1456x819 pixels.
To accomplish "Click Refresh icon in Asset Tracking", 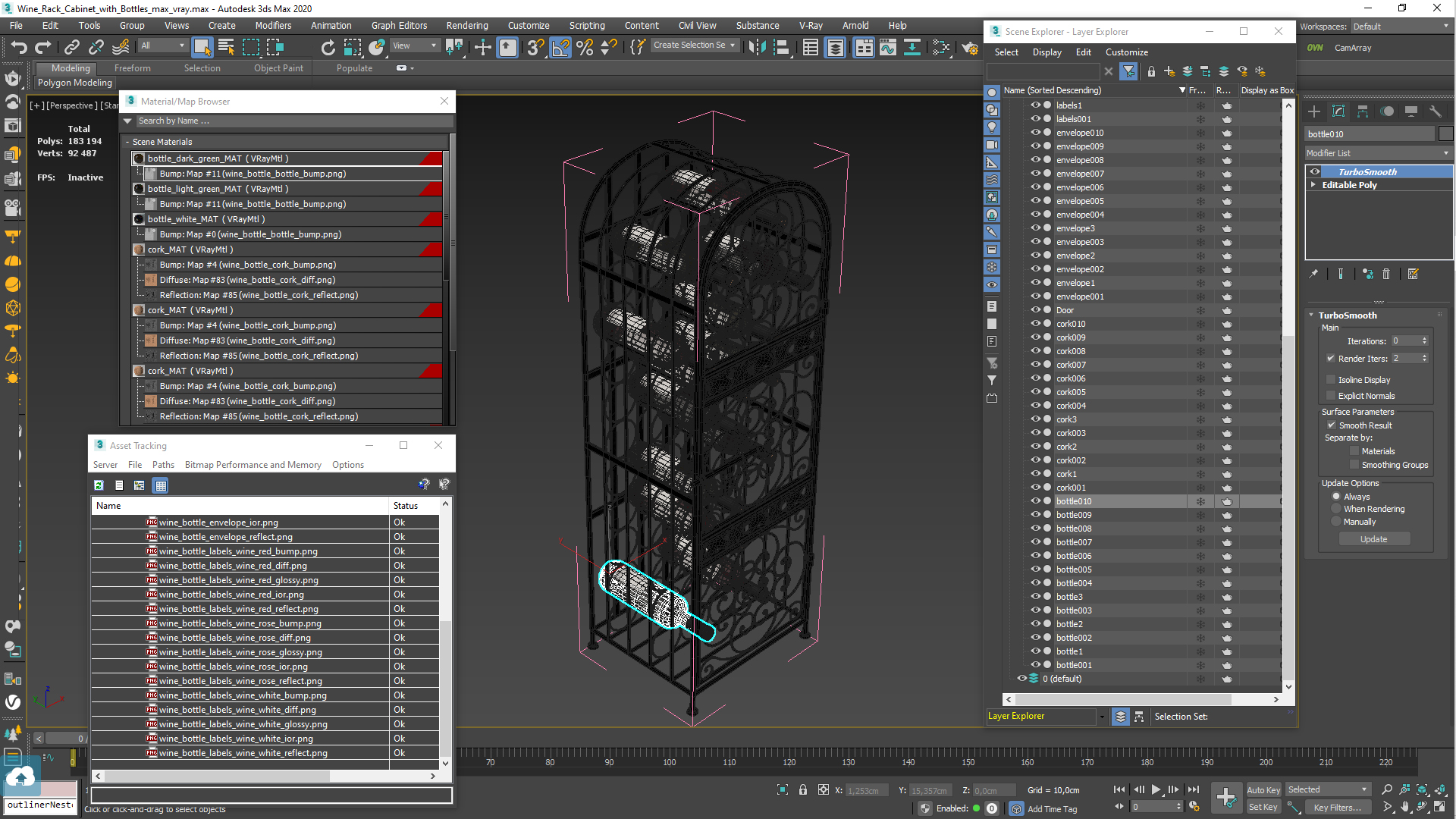I will pyautogui.click(x=99, y=485).
